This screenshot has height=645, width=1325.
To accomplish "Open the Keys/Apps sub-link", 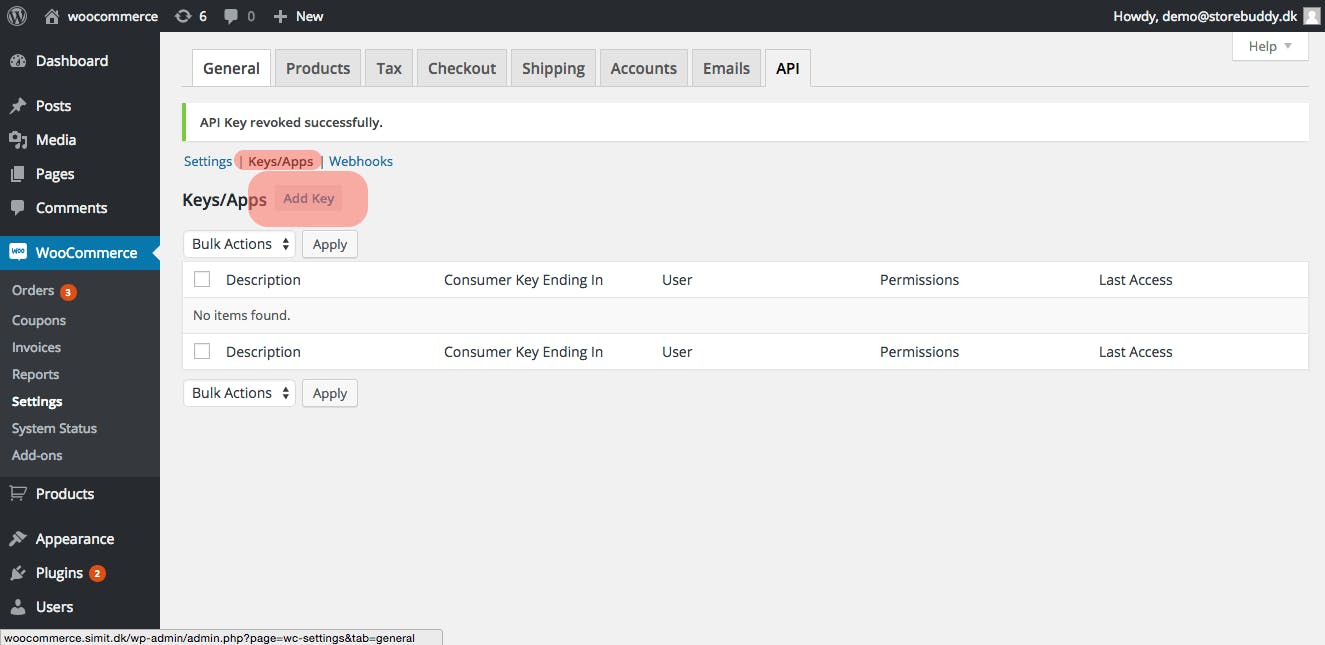I will pyautogui.click(x=280, y=161).
